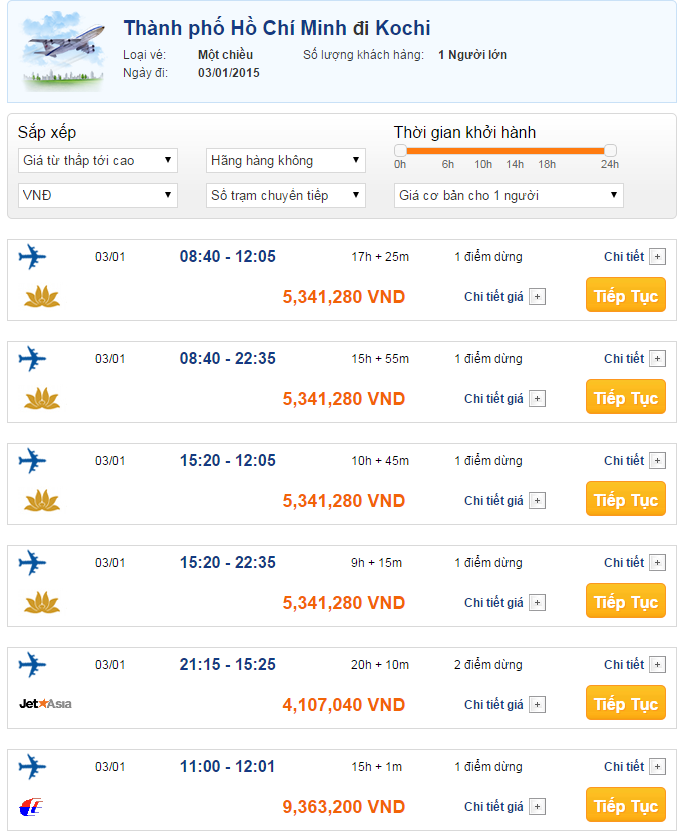Expand Chi tiết for the 21:15 - 25:25 flight

[657, 665]
